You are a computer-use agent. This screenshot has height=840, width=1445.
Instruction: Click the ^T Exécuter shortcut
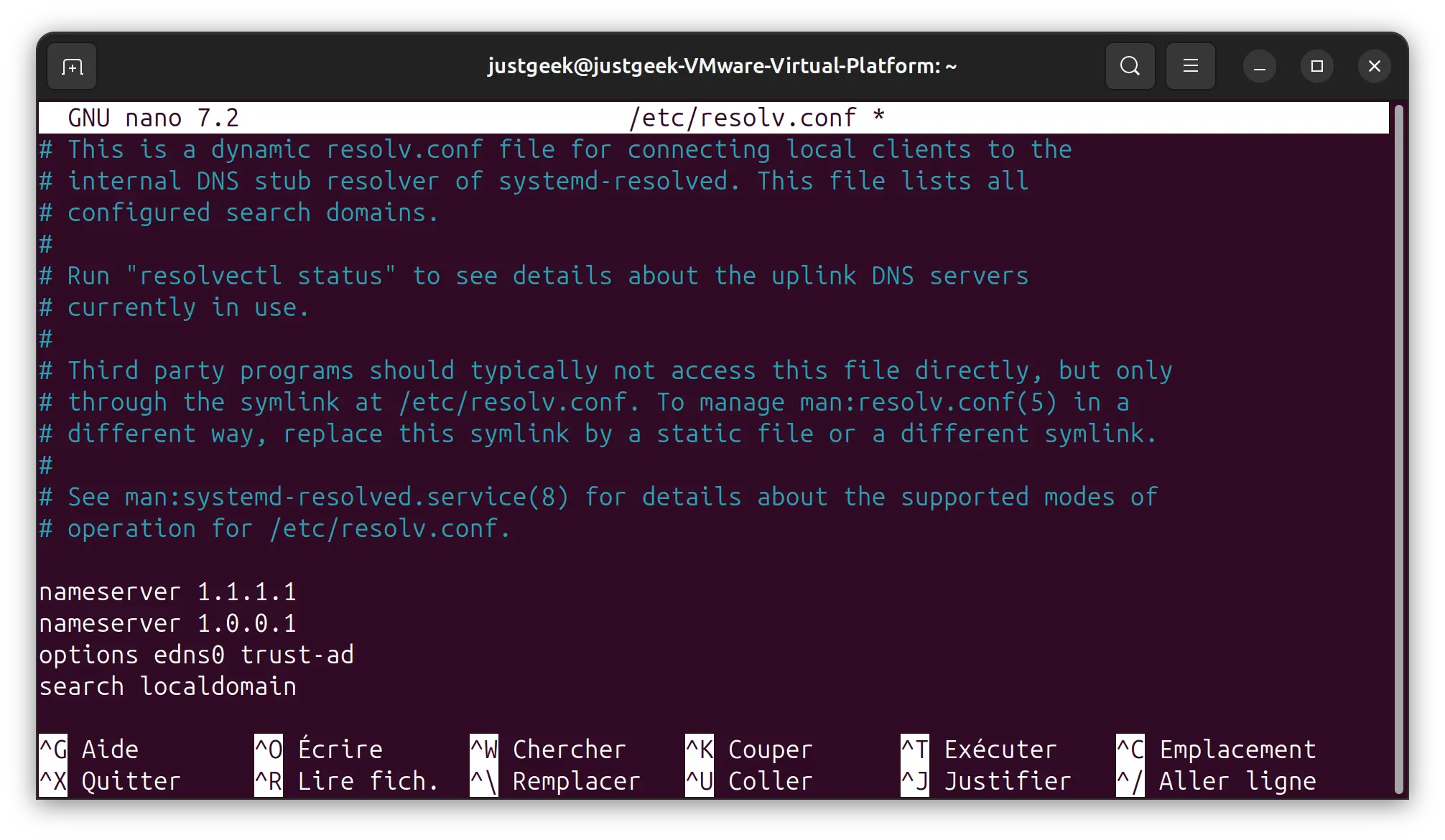(x=979, y=750)
